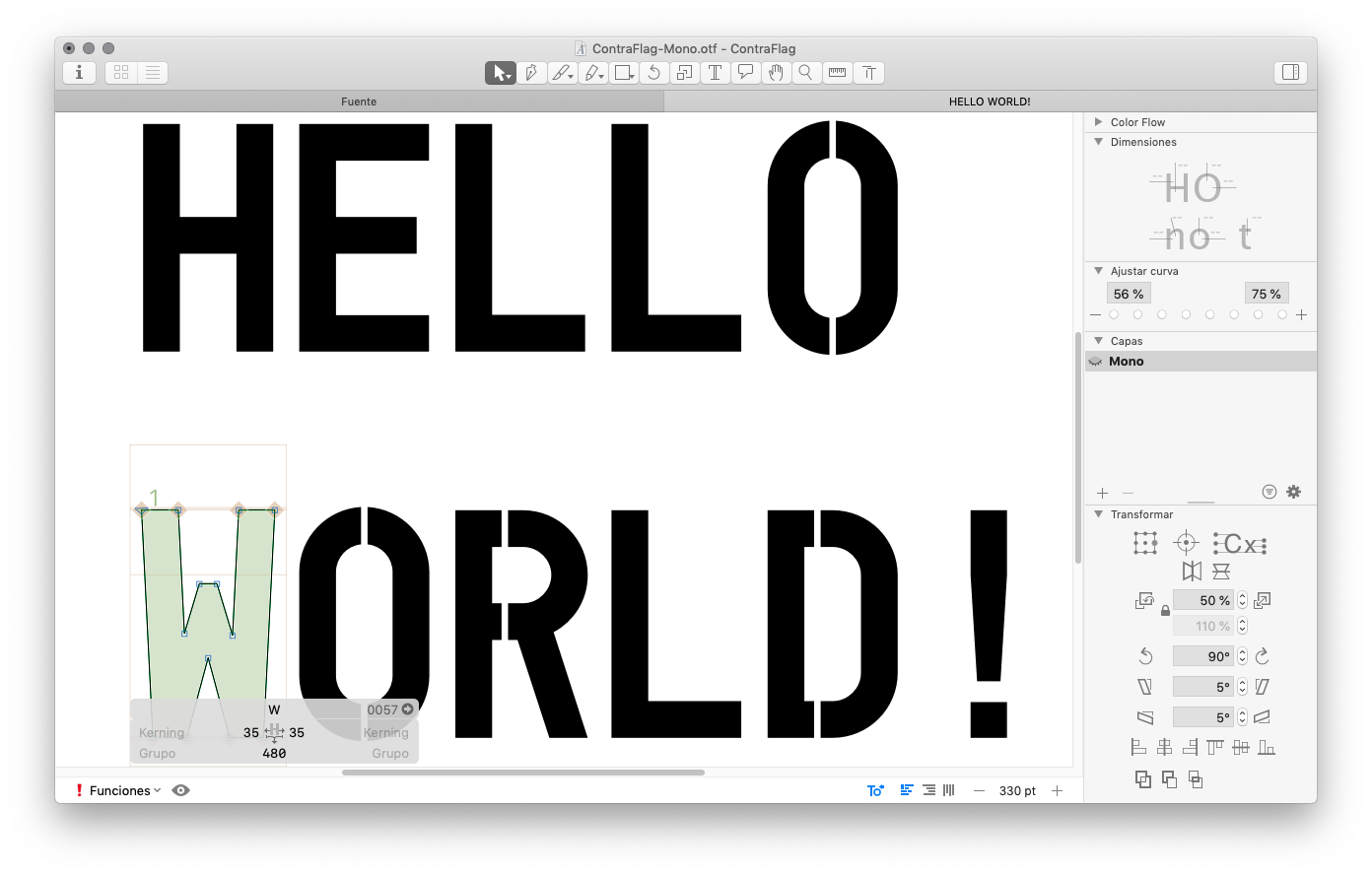Toggle the preview eye icon
The height and width of the screenshot is (876, 1372).
click(180, 790)
